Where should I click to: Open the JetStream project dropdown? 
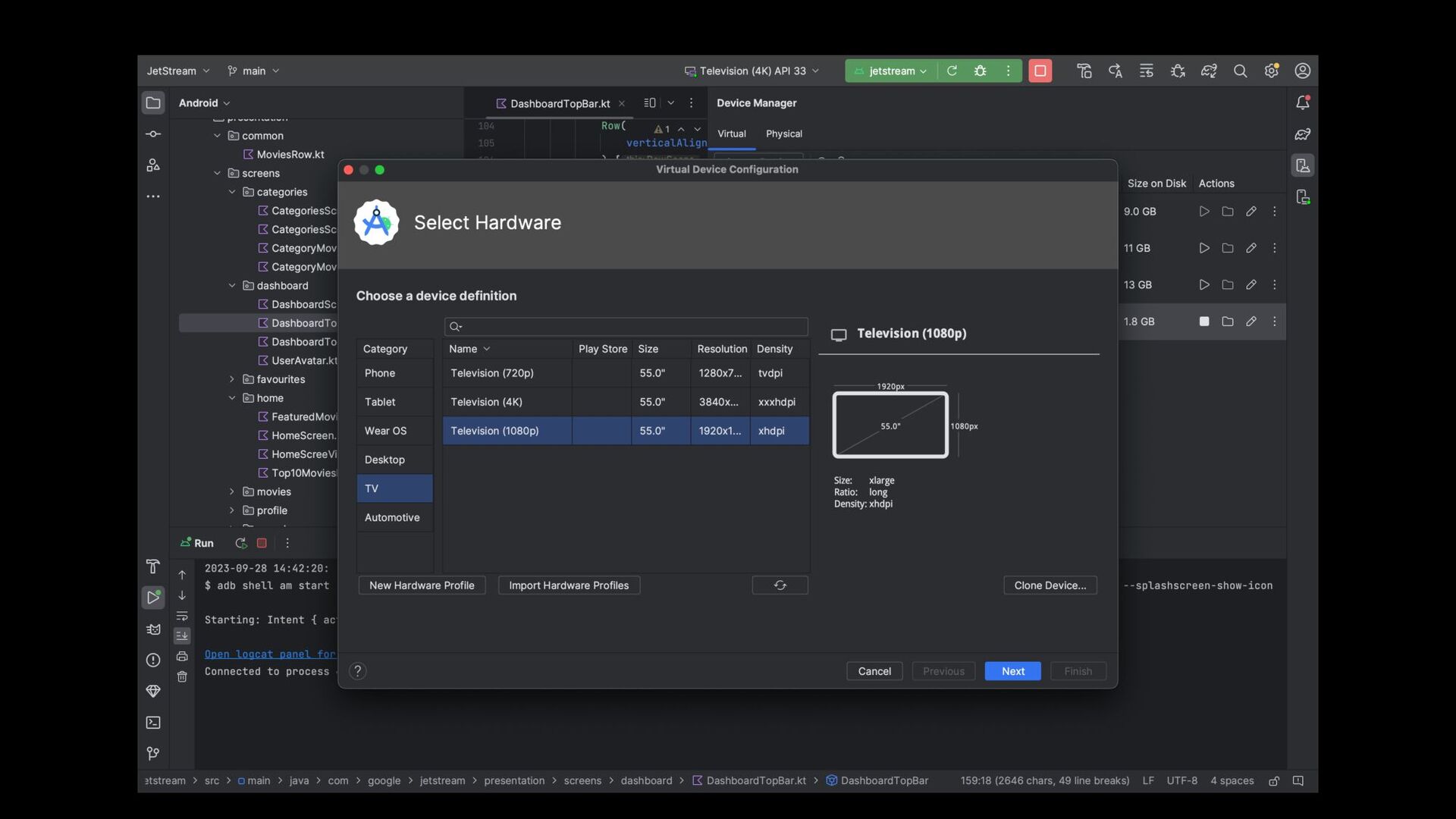[178, 71]
